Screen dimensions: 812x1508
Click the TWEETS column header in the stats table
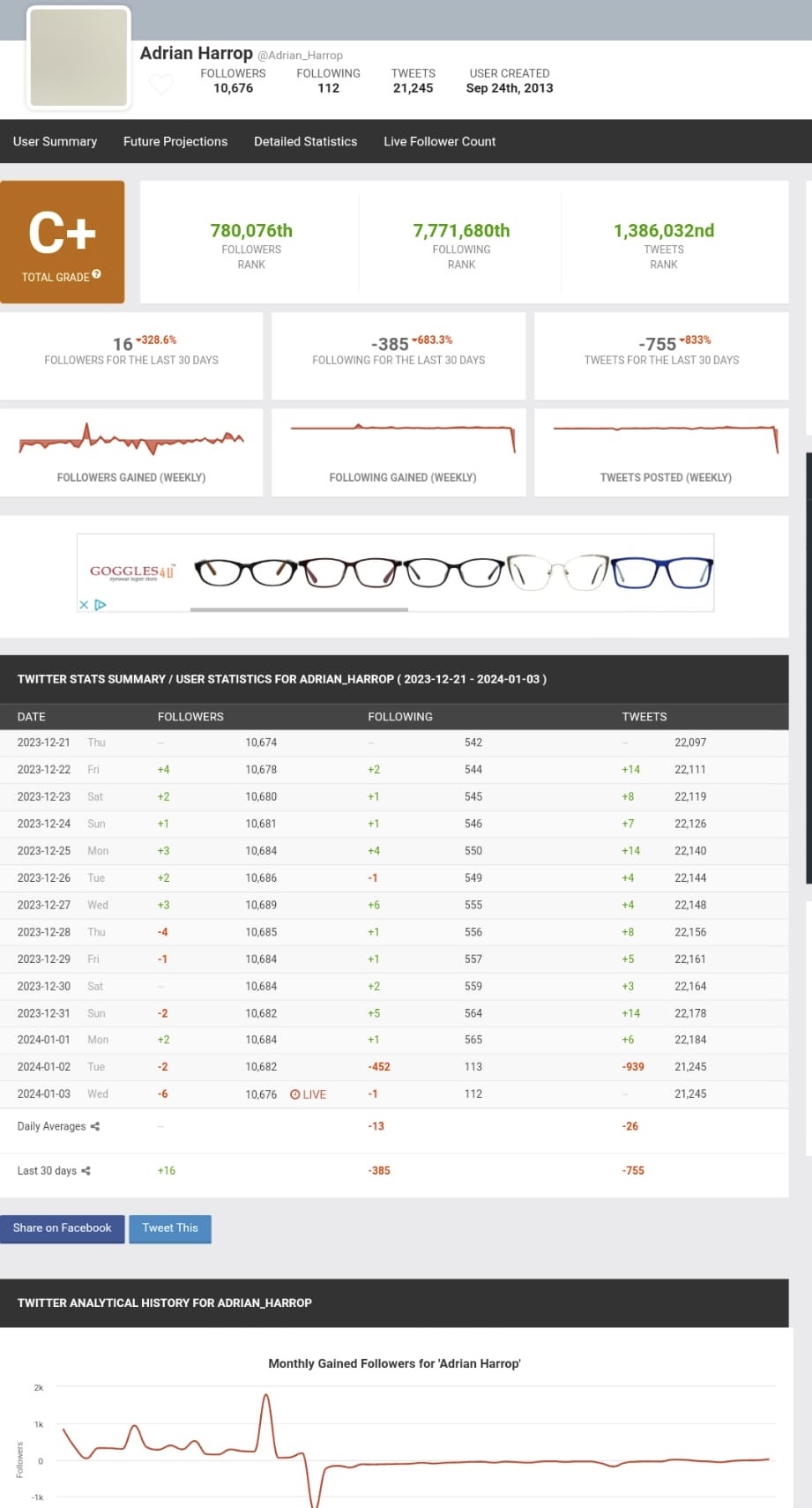(644, 717)
